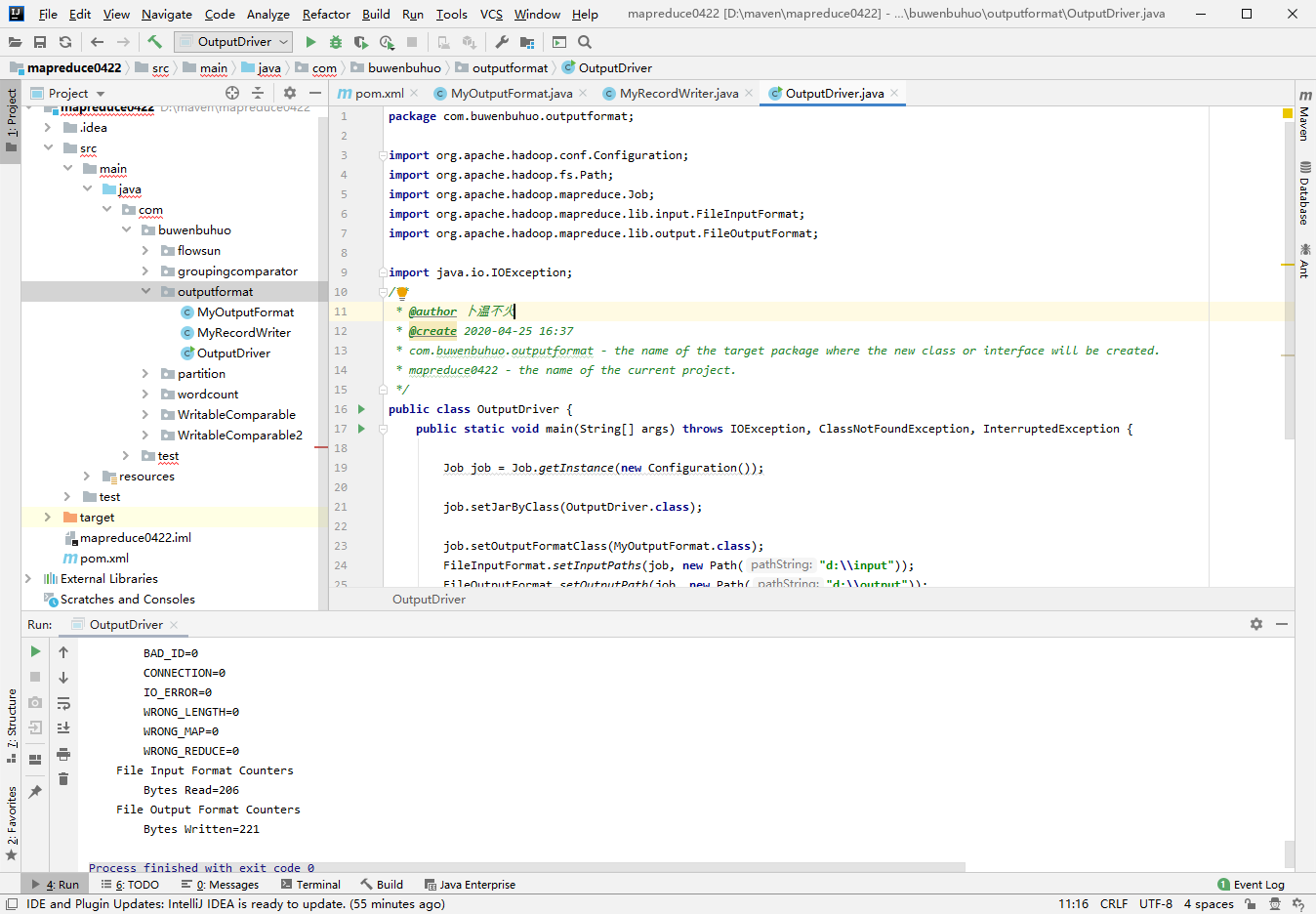Open Event Log in the status bar

(1251, 885)
